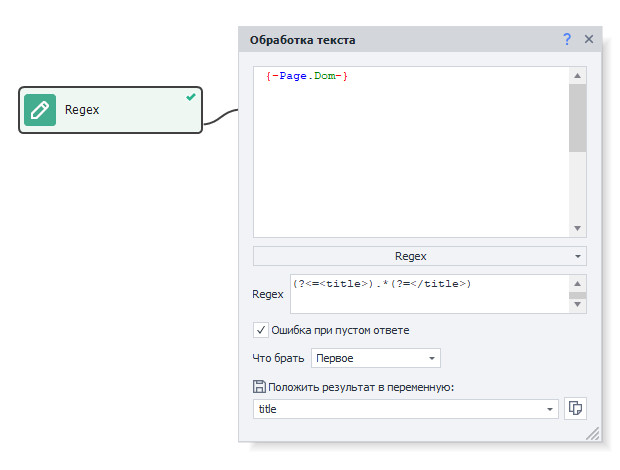Click the resize grip in the dialog corner

[x=593, y=434]
